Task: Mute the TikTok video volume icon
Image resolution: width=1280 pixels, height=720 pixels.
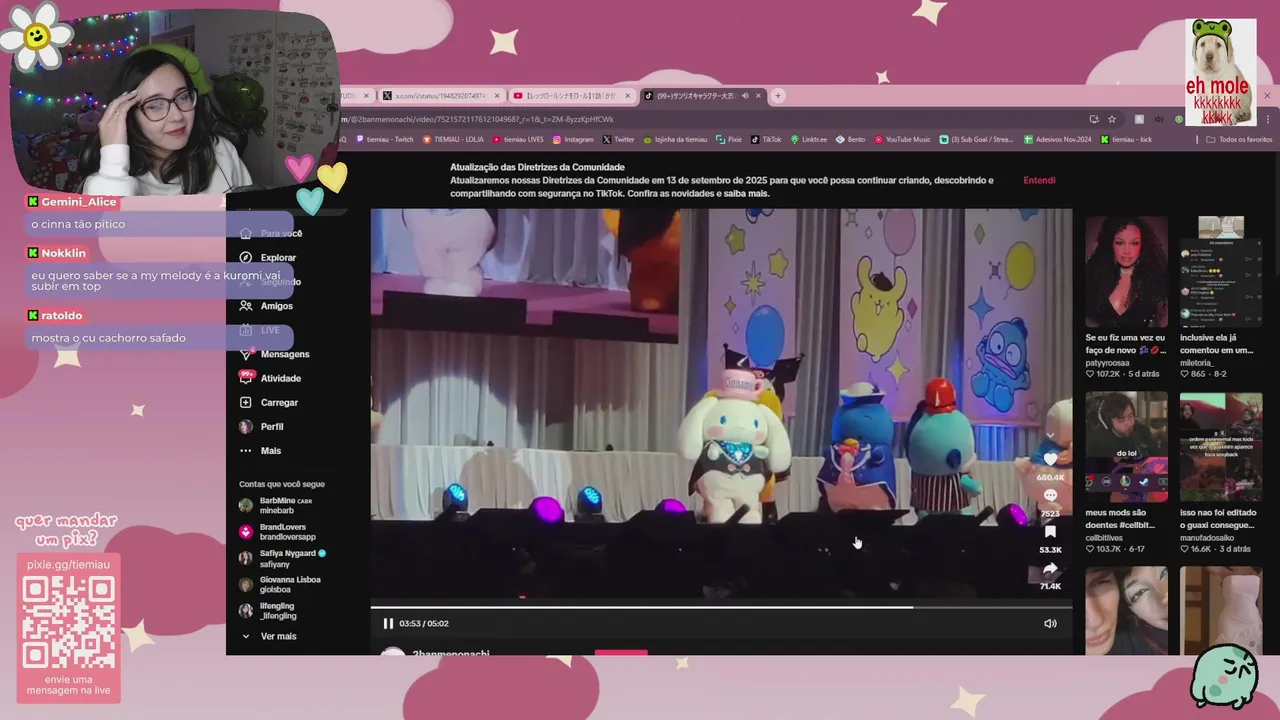Action: 1050,623
